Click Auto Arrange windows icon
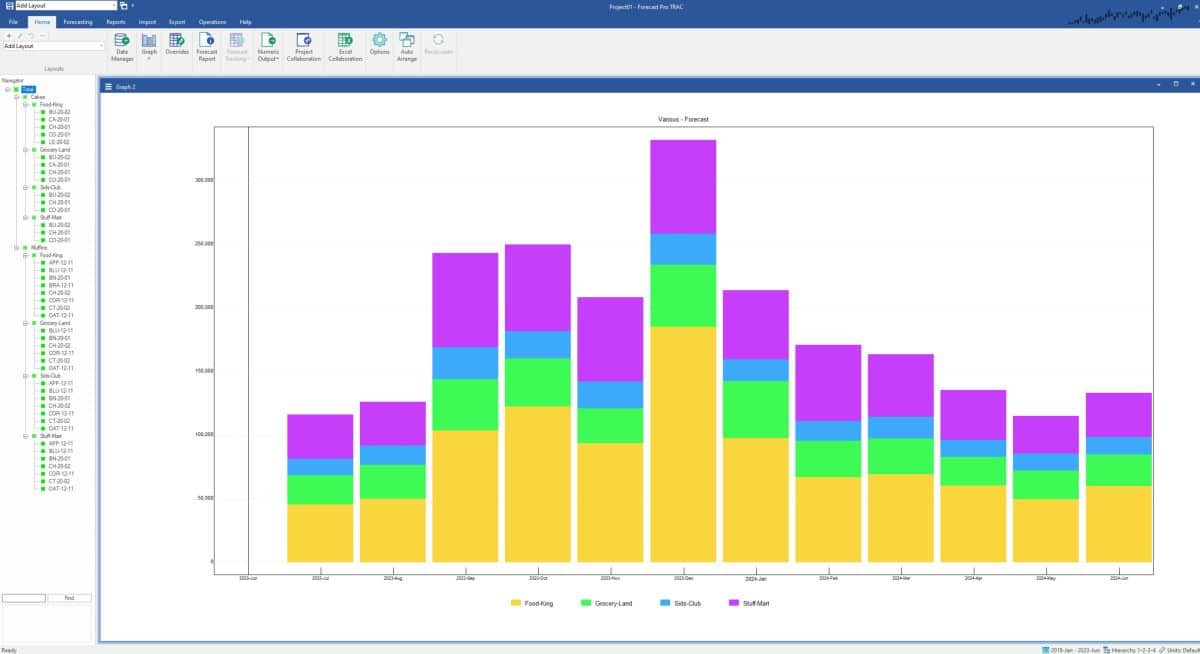1200x654 pixels. pyautogui.click(x=407, y=47)
